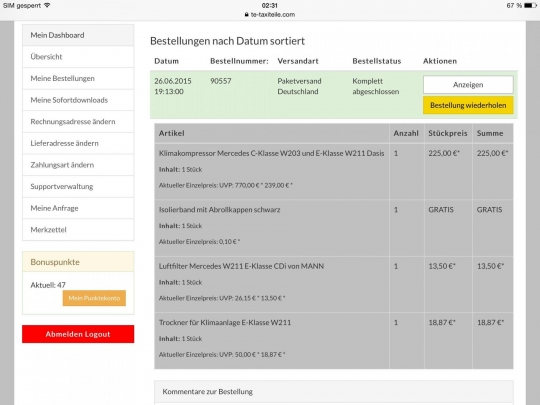Click the 225,00 € Stückpreis of Klimakompressor
The height and width of the screenshot is (405, 540).
coord(444,154)
